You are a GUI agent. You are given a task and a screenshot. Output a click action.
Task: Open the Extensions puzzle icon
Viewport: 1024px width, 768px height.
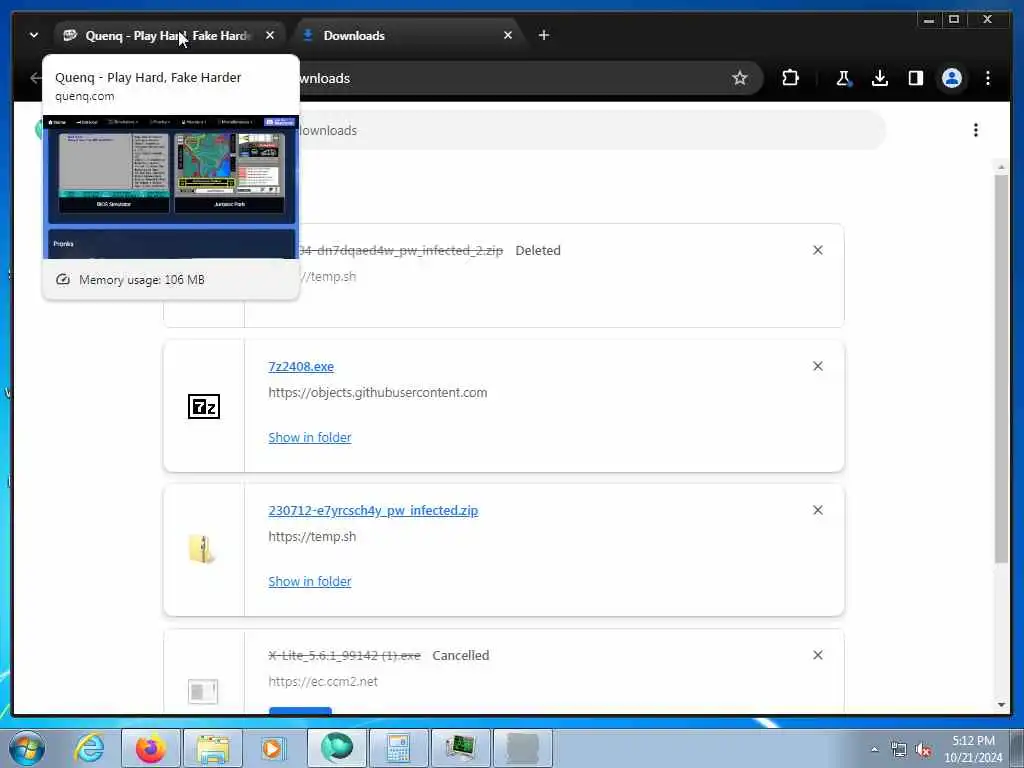pos(790,78)
